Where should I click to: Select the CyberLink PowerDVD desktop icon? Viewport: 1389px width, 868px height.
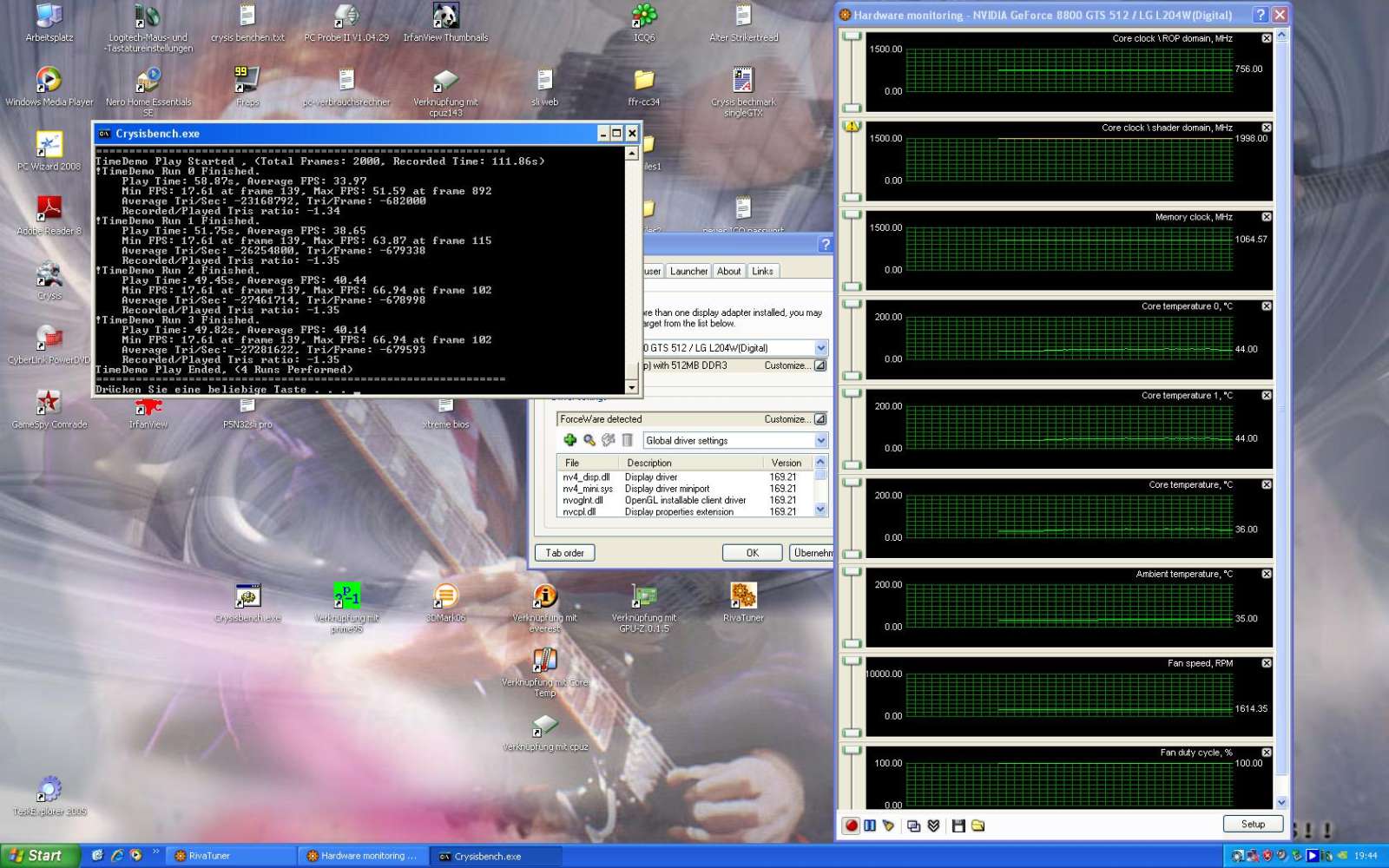pyautogui.click(x=49, y=345)
